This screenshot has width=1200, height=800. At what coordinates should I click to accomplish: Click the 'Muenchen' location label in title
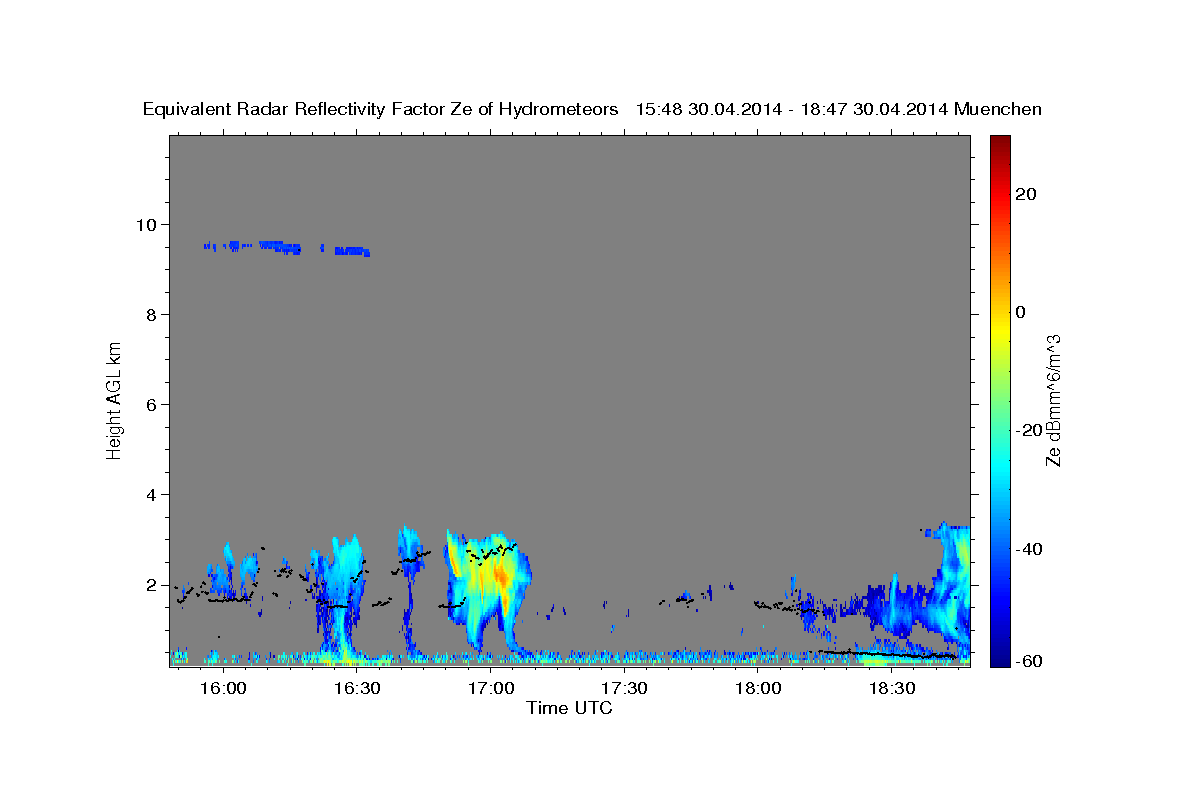(x=998, y=109)
